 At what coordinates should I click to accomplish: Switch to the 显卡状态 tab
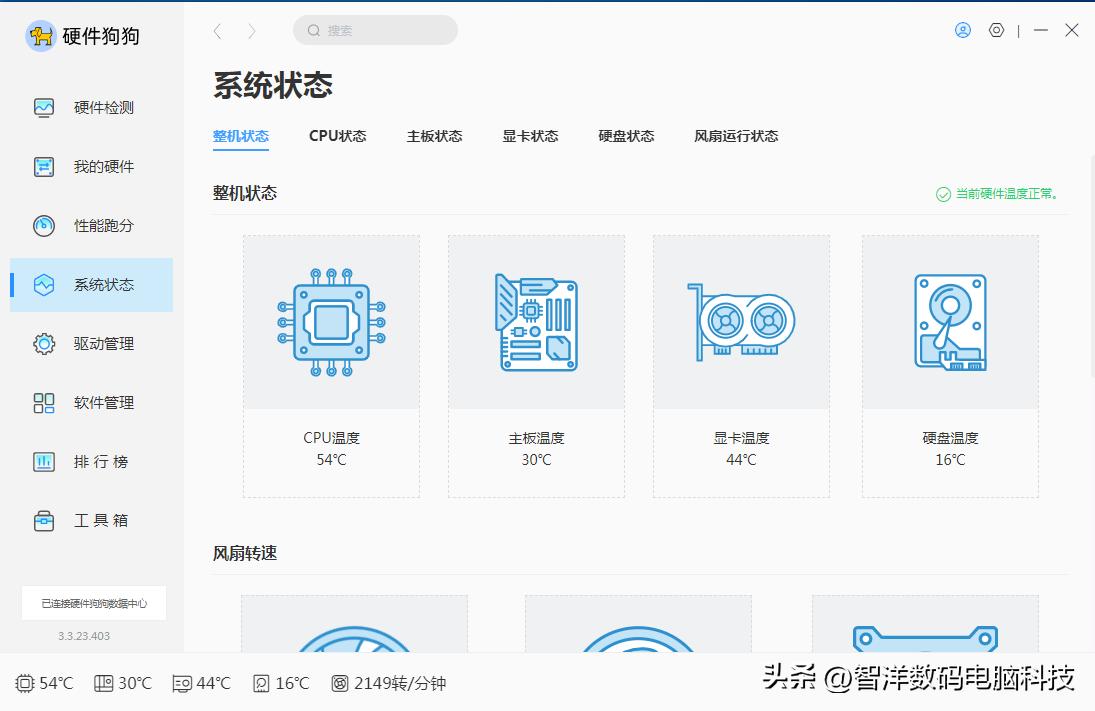pos(530,136)
